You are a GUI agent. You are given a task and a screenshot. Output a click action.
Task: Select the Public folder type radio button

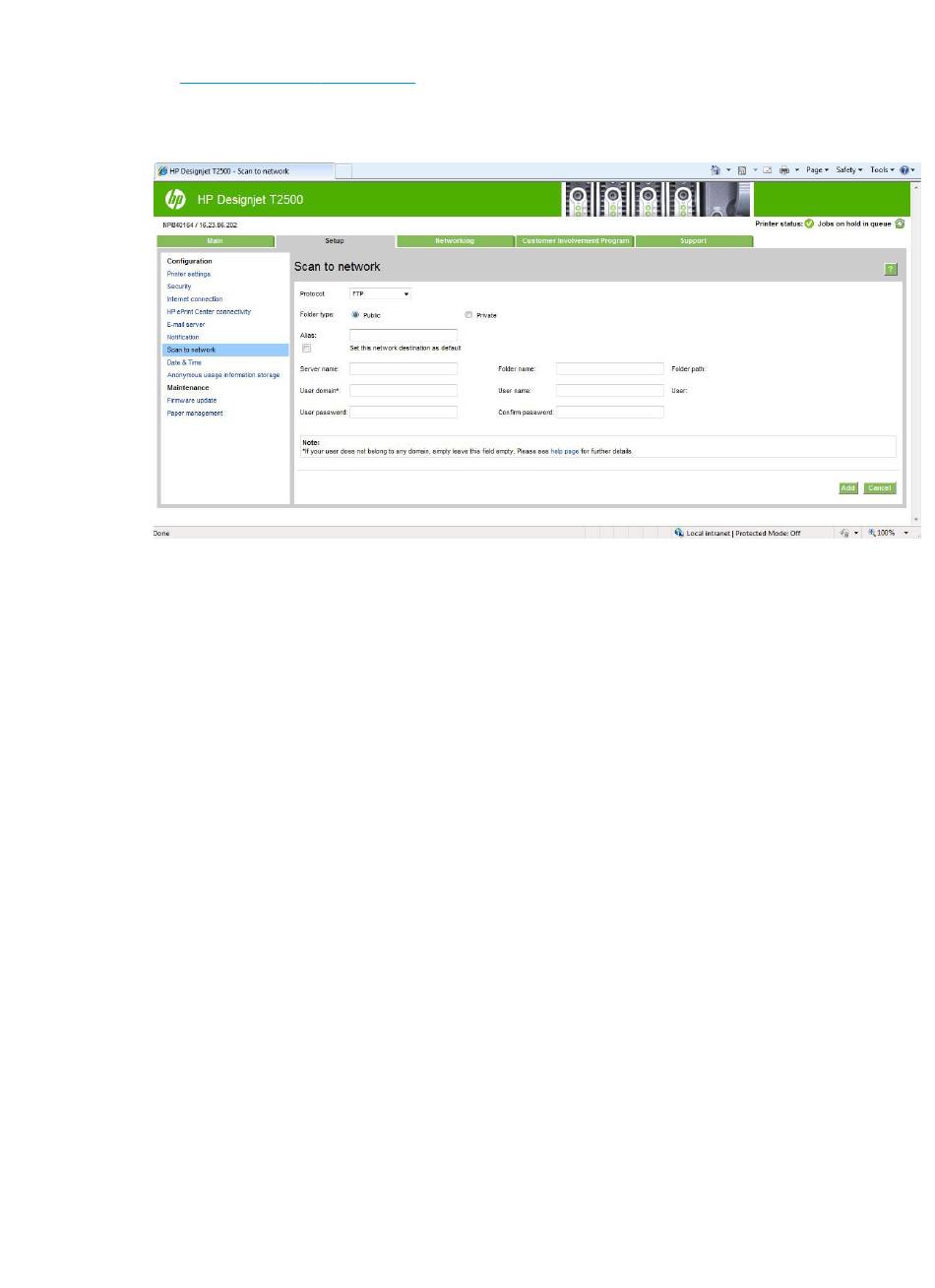click(355, 314)
